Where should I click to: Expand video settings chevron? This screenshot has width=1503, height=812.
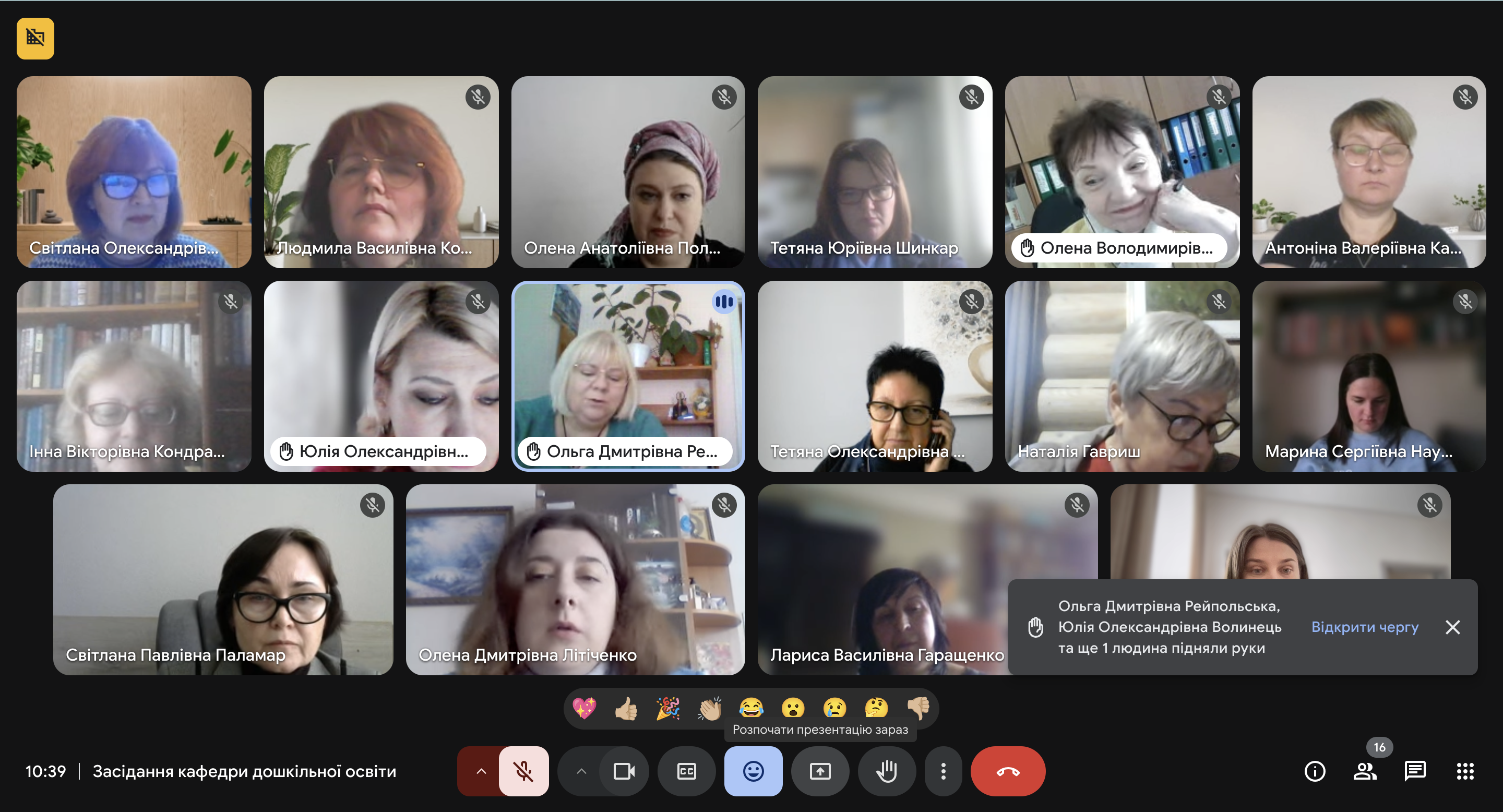coord(581,771)
